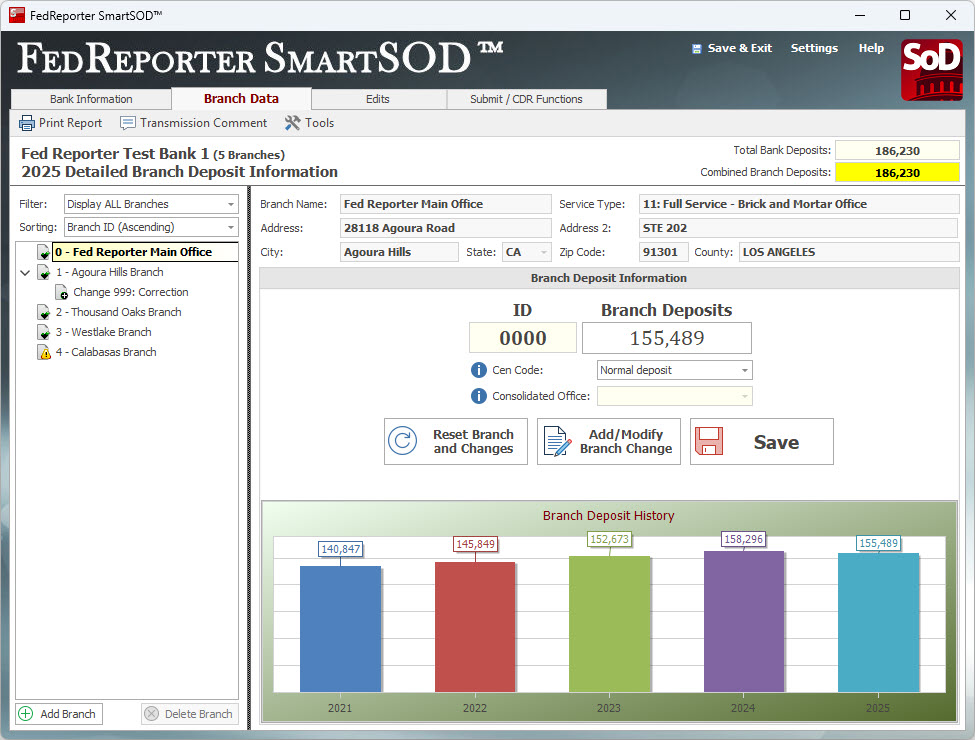This screenshot has height=740, width=975.
Task: Click the Total Bank Deposits value box
Action: (x=897, y=150)
